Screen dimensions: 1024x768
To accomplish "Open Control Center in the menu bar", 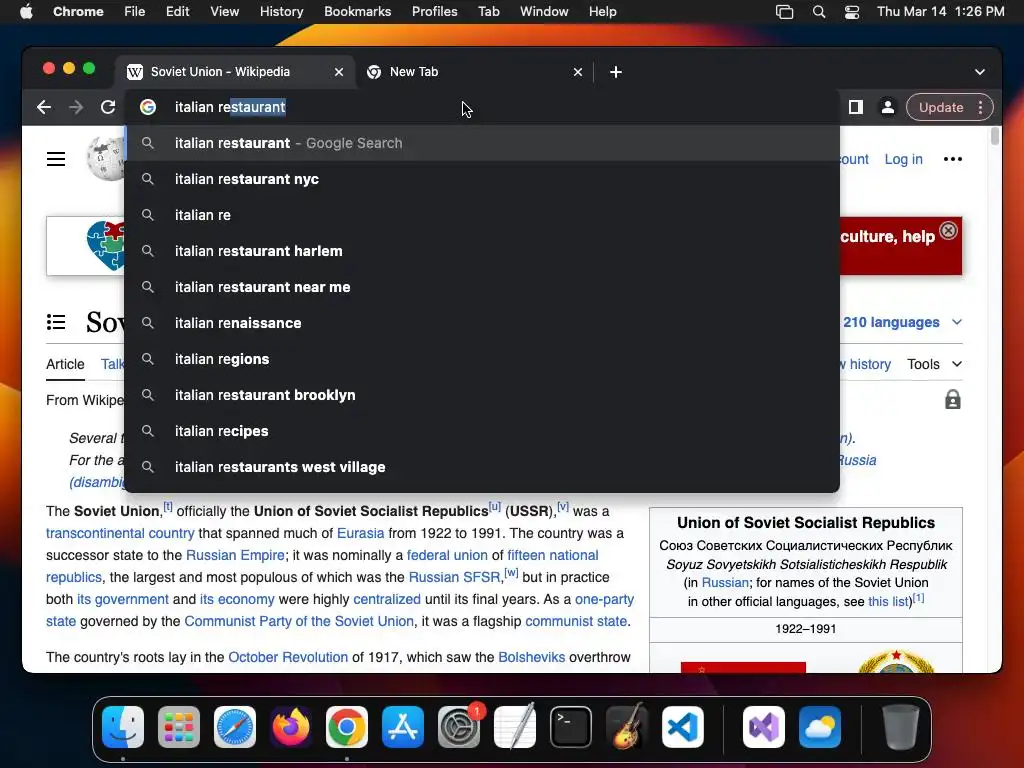I will pyautogui.click(x=852, y=12).
